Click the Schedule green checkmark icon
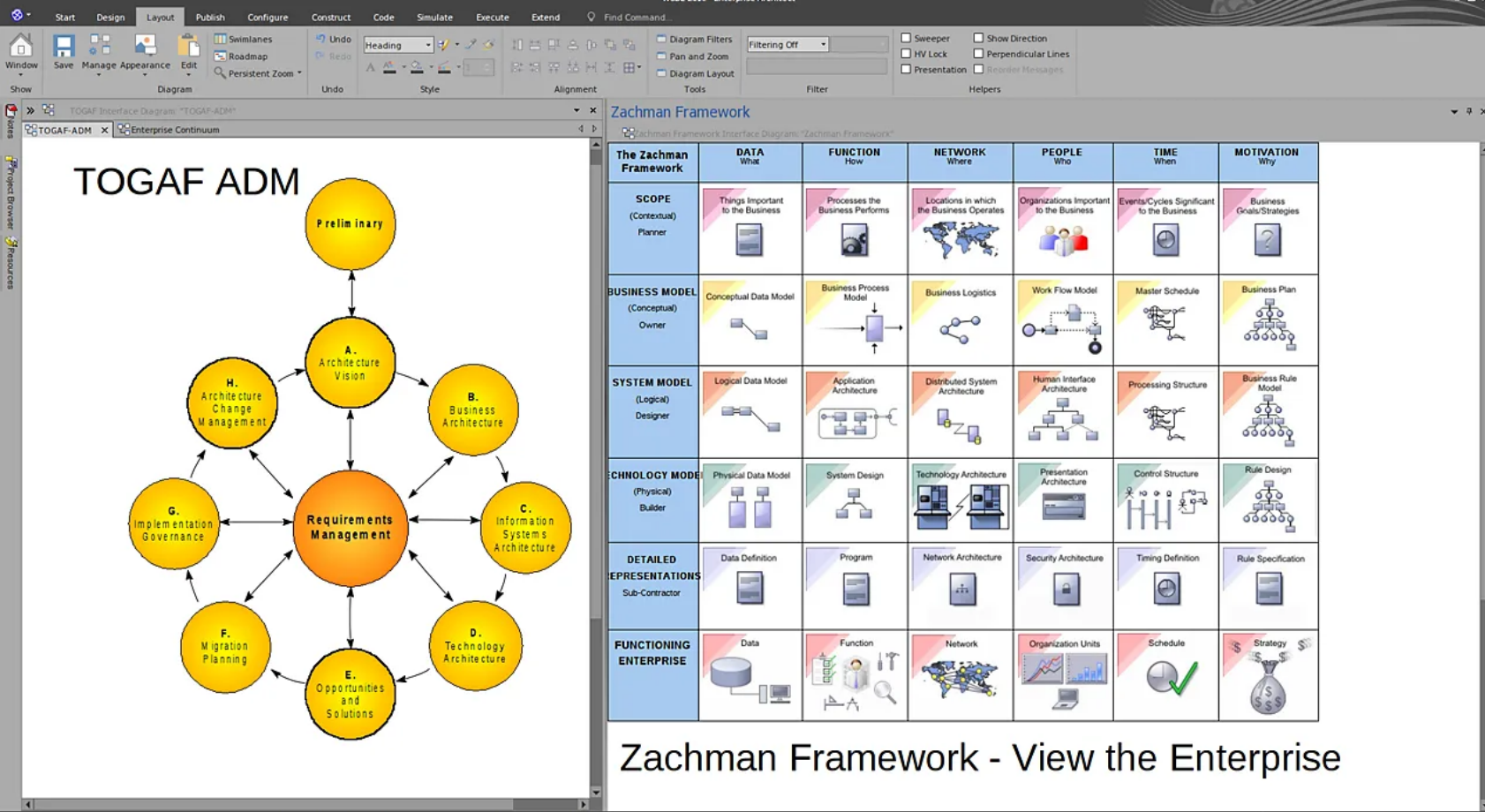The height and width of the screenshot is (812, 1485). tap(1172, 678)
